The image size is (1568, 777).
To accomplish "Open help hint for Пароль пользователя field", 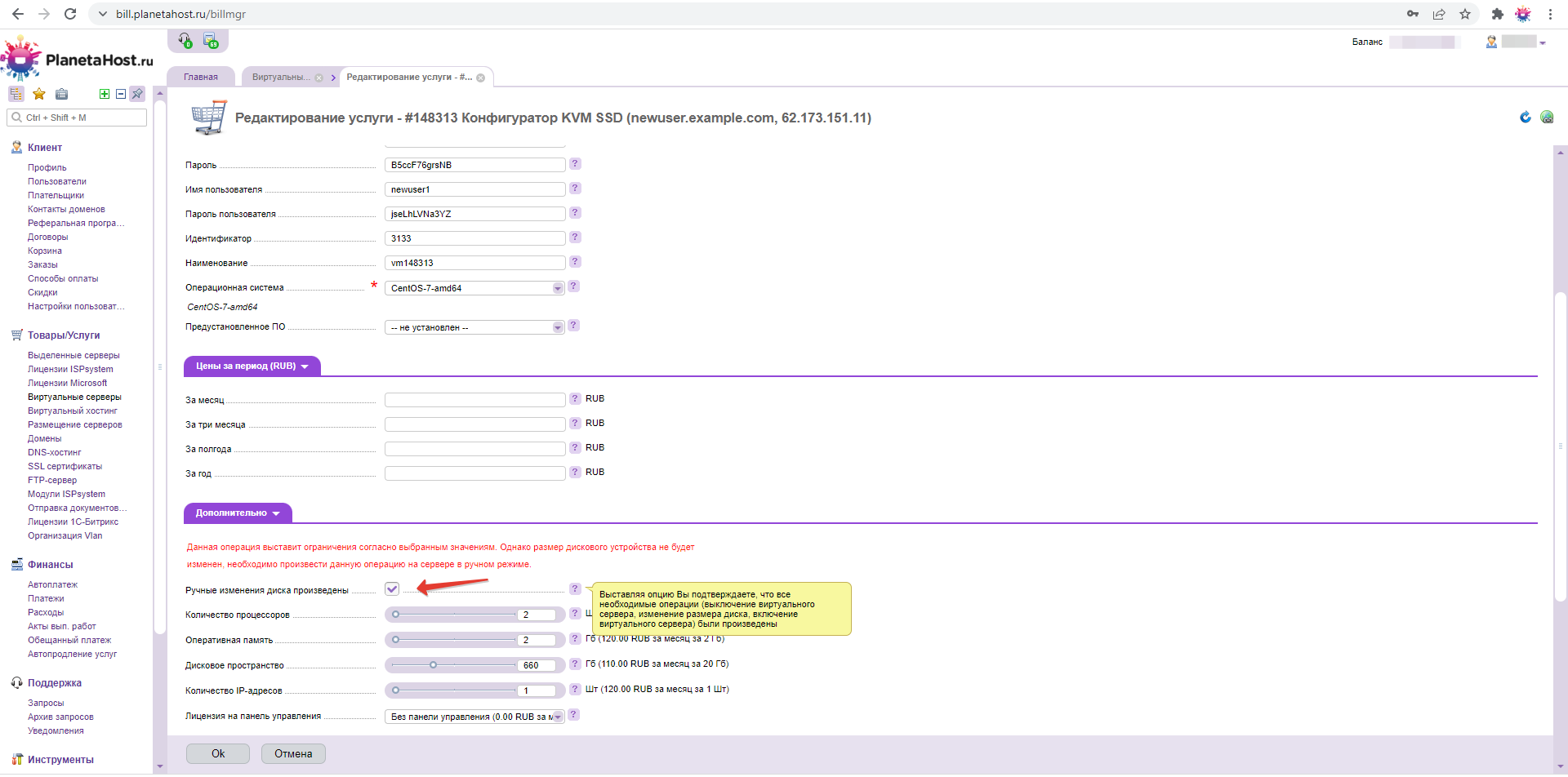I will click(x=575, y=213).
